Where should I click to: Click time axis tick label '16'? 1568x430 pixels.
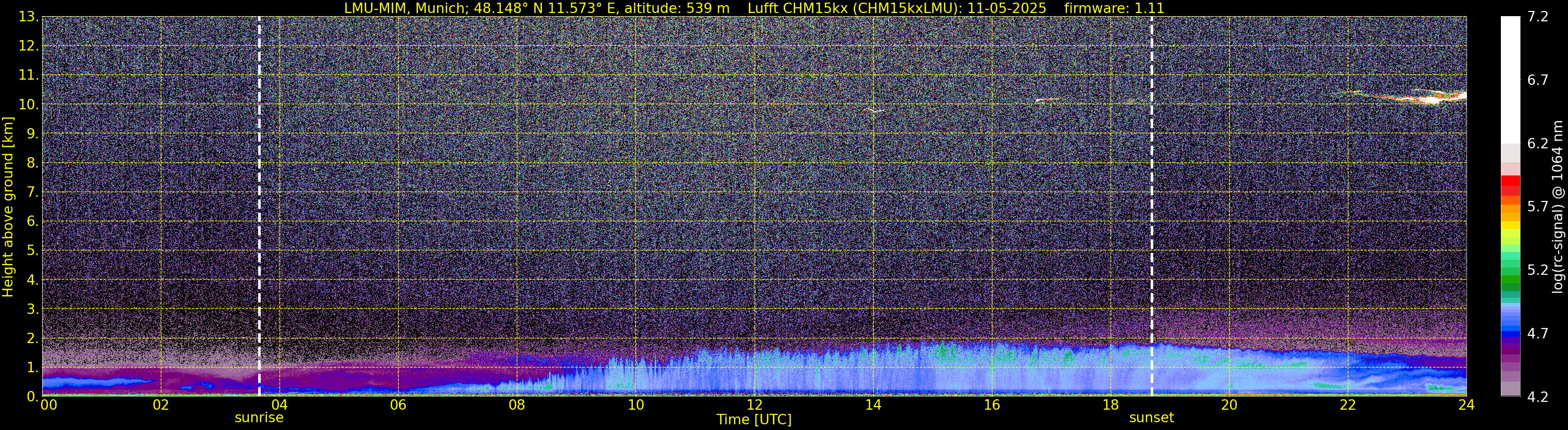[991, 405]
